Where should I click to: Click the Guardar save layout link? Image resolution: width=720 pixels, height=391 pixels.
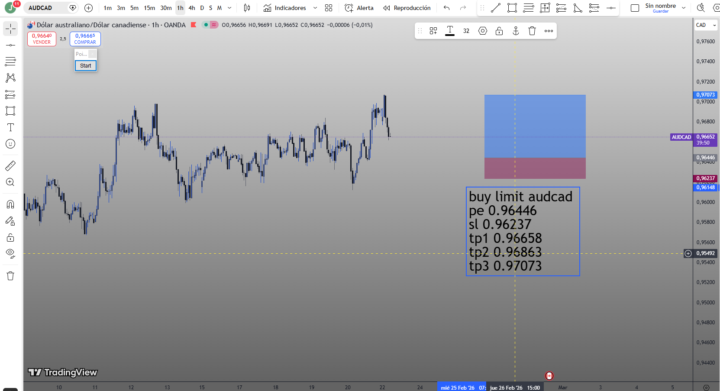(660, 11)
